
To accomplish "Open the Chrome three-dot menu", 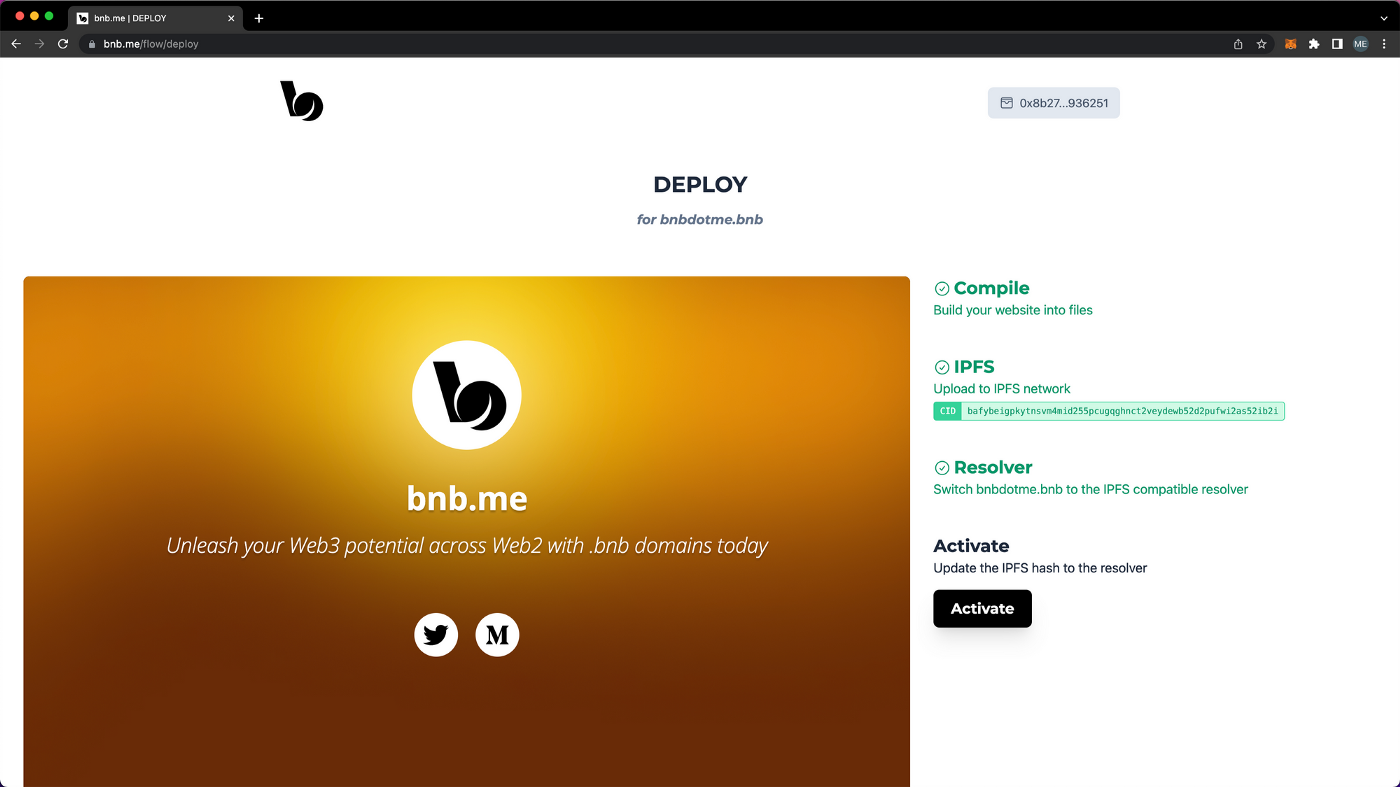I will coord(1384,44).
